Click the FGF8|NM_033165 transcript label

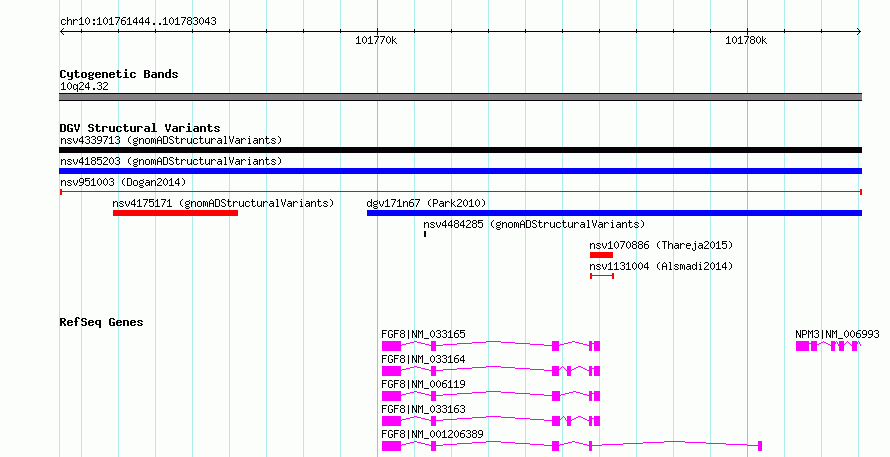click(x=423, y=334)
